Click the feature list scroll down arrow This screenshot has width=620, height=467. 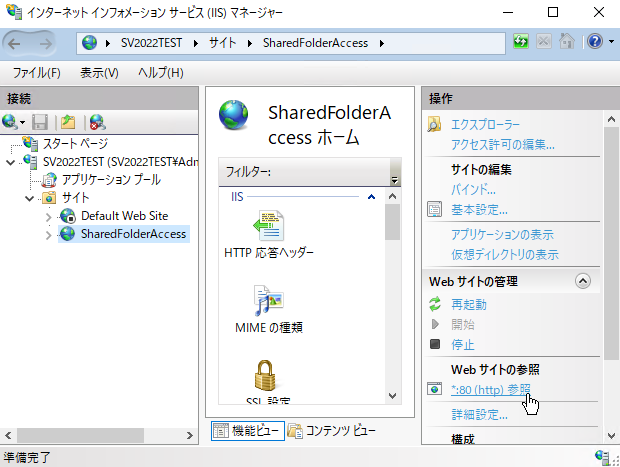pos(393,396)
